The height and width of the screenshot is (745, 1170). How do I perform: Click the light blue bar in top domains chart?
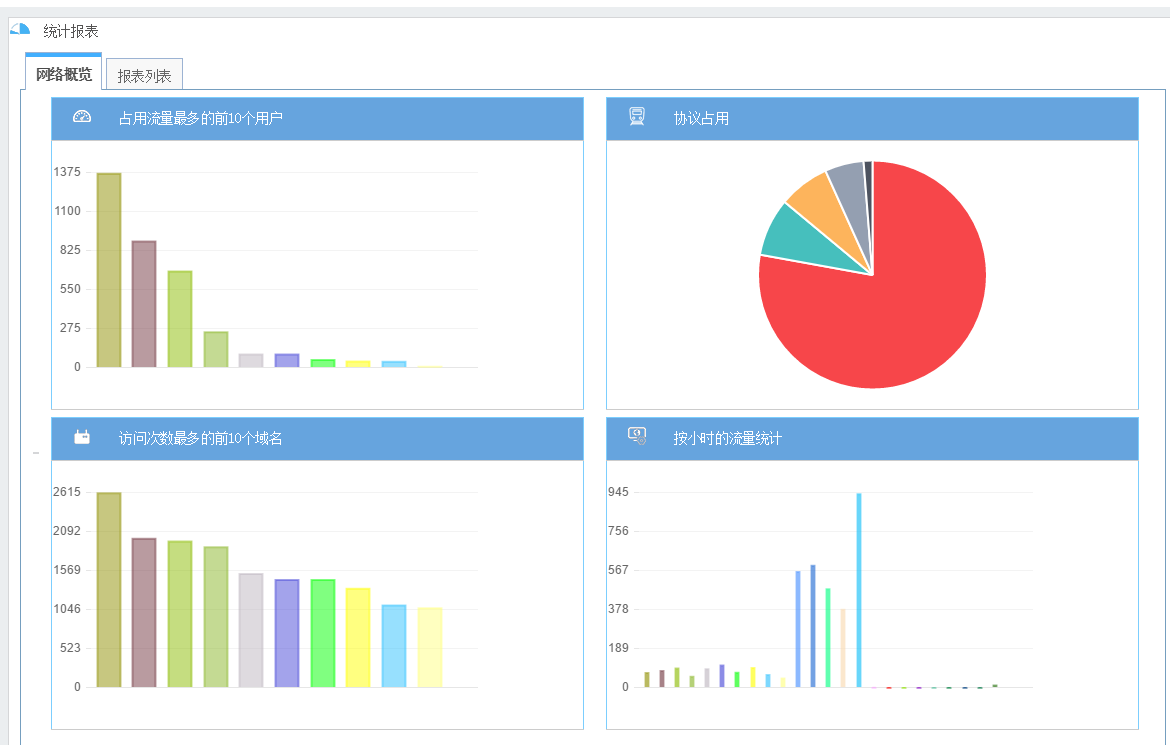394,646
